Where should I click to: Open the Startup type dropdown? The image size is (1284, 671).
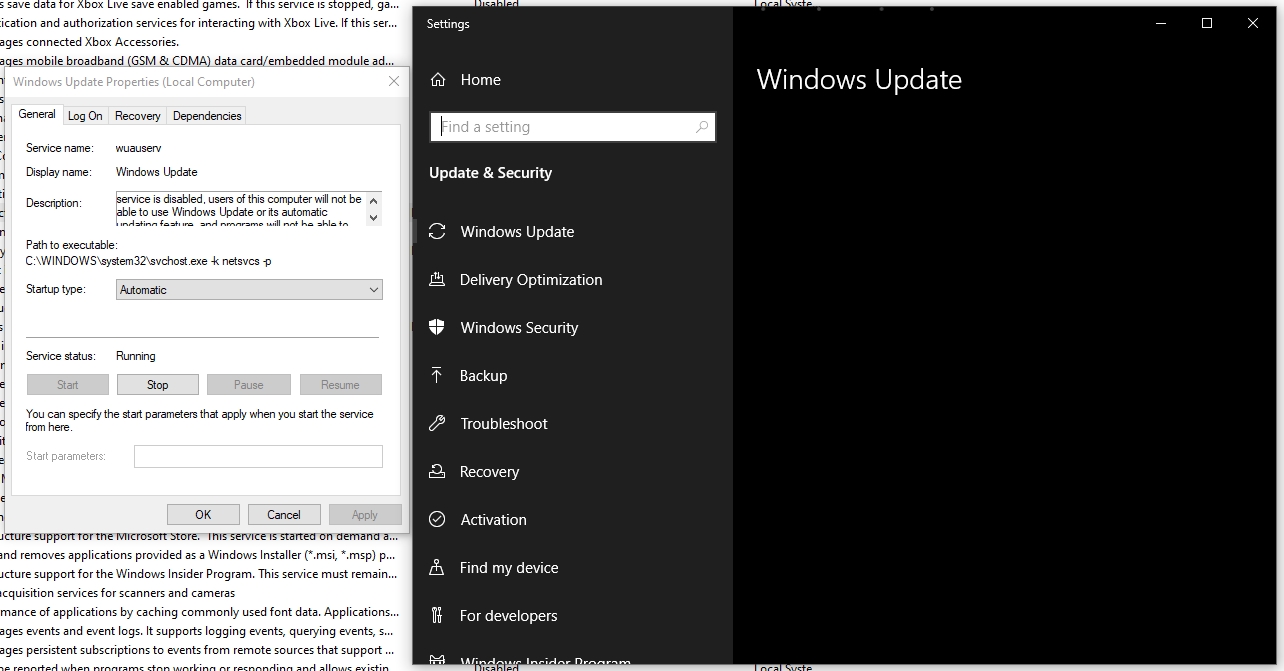pos(249,290)
